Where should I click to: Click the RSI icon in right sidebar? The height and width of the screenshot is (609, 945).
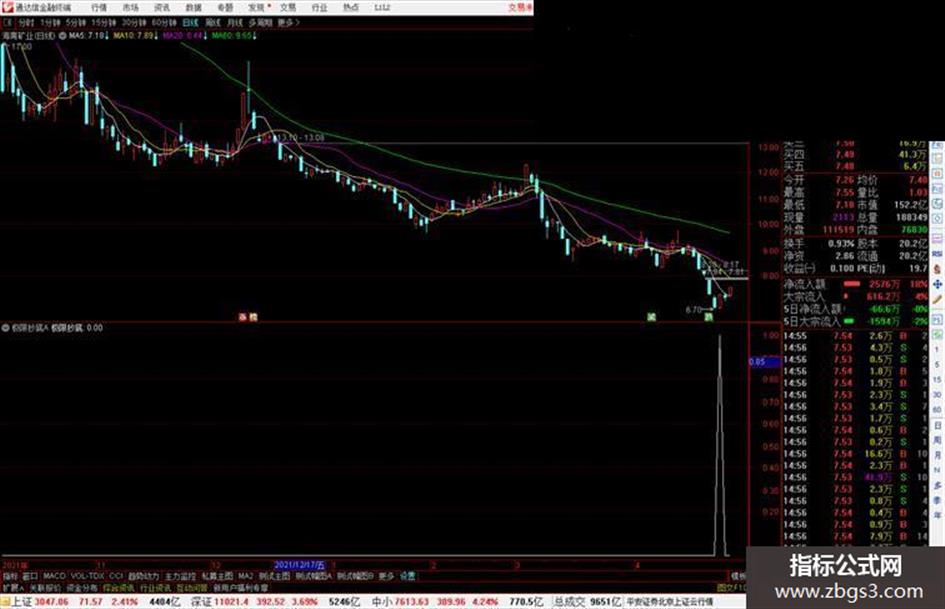(937, 254)
